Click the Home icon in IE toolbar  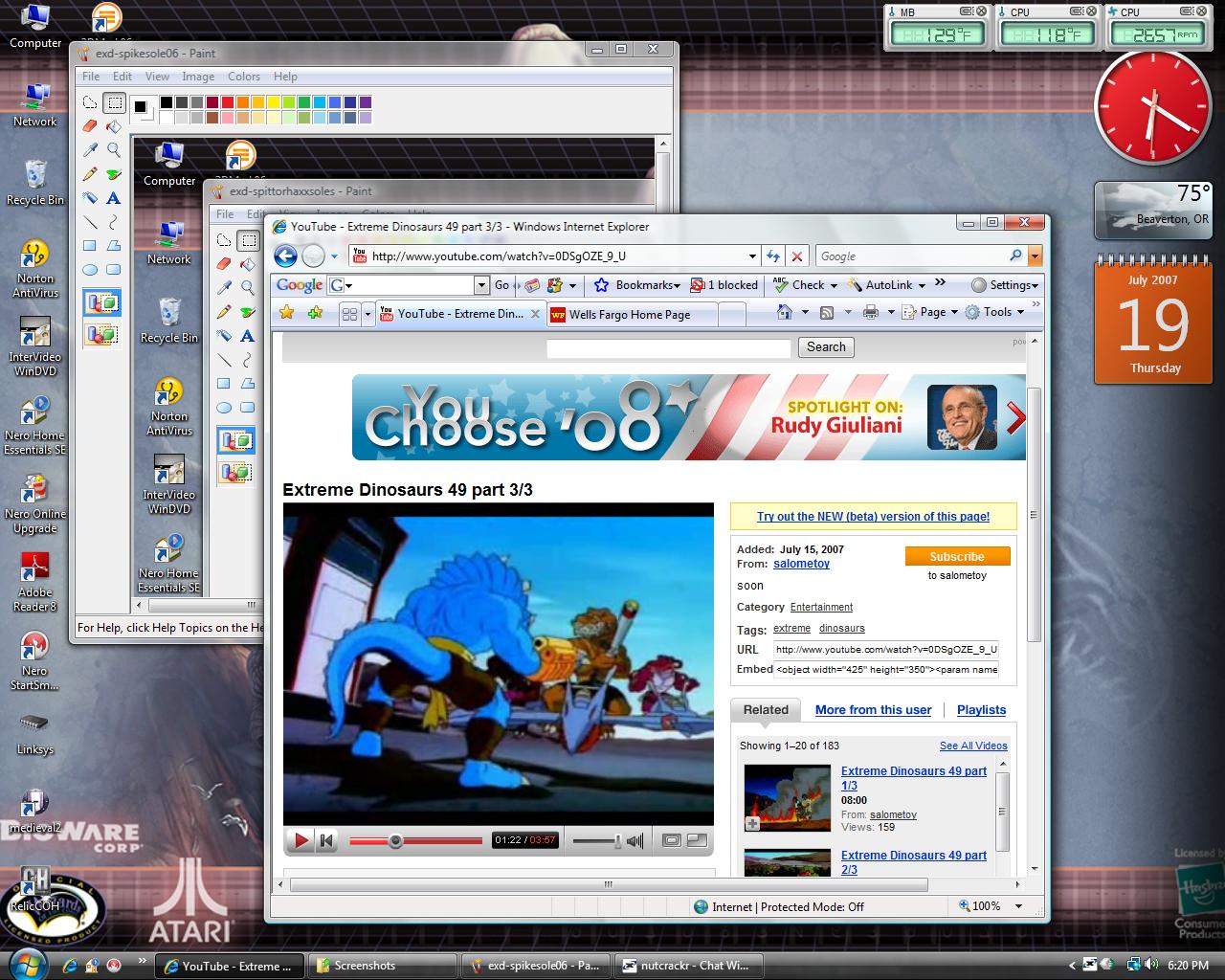click(785, 312)
